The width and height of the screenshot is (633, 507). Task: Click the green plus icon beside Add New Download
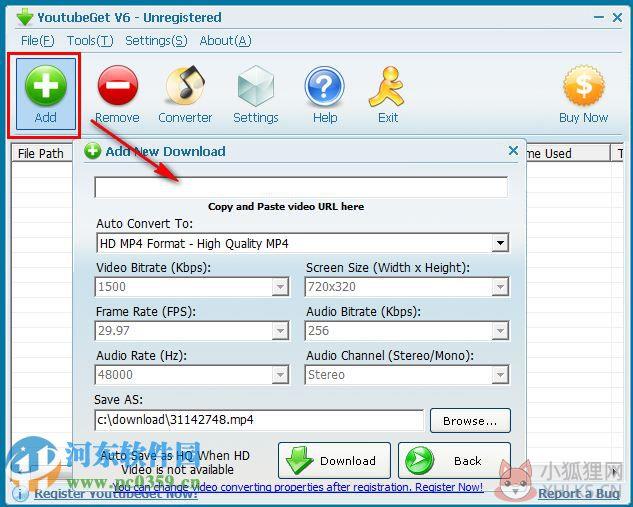tap(92, 151)
